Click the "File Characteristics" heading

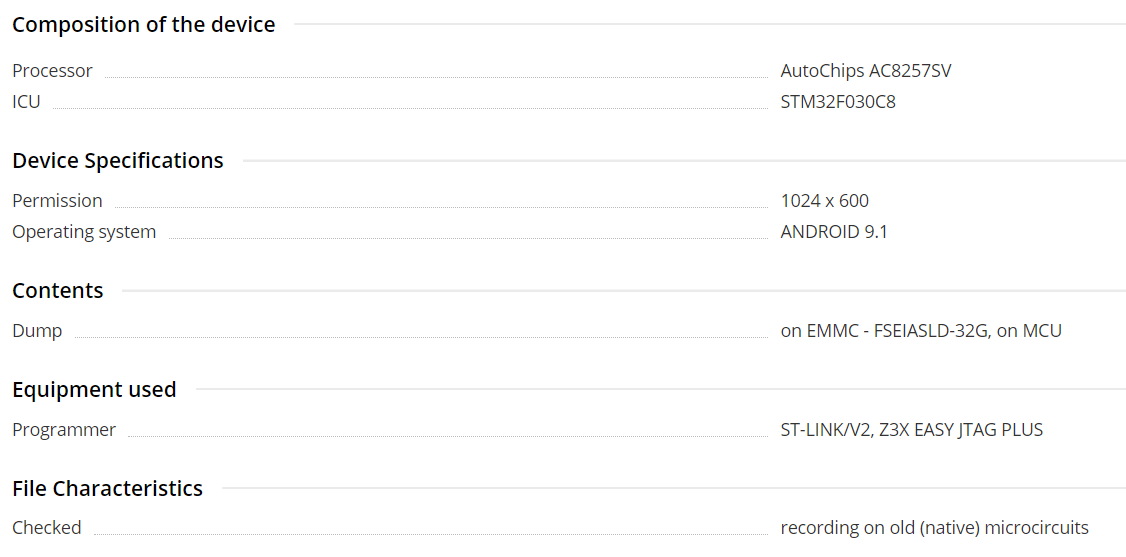(107, 489)
